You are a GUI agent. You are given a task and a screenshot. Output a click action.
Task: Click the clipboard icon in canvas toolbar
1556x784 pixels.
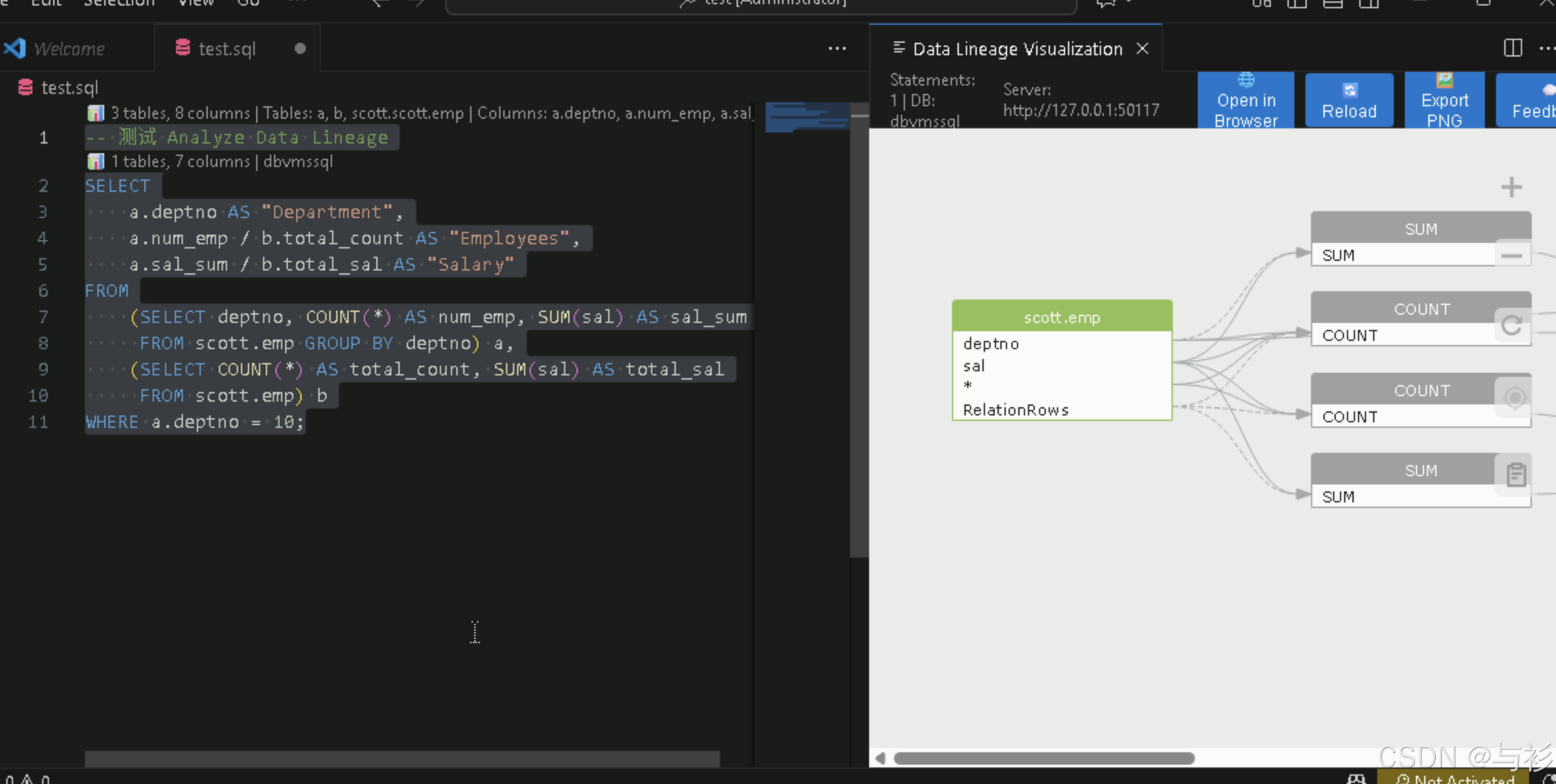(1516, 474)
